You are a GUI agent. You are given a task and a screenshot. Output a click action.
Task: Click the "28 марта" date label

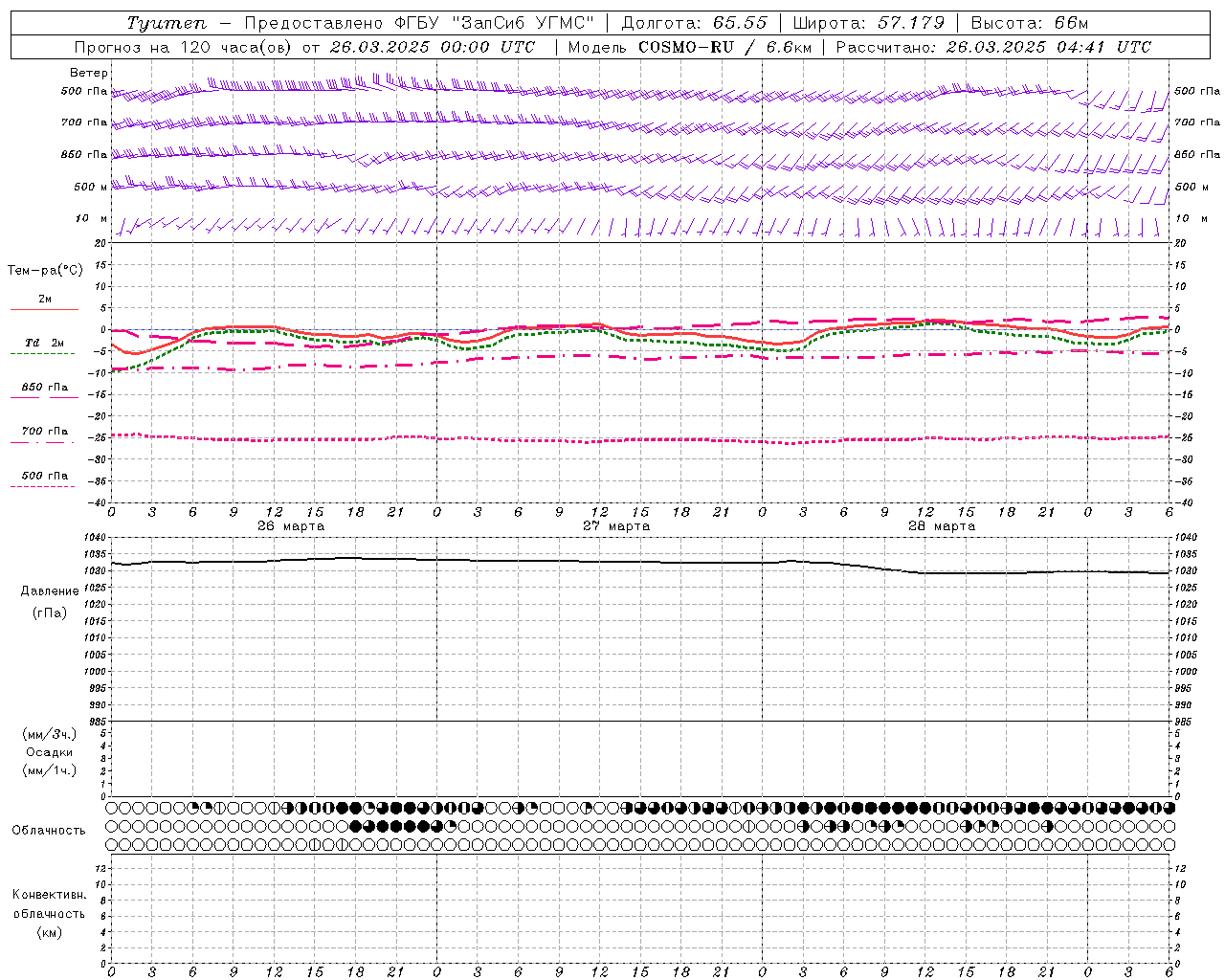(942, 526)
